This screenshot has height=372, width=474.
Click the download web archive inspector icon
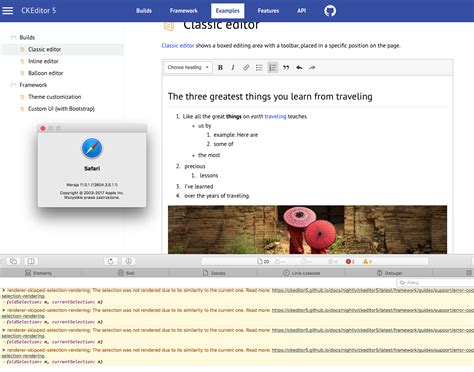click(x=128, y=261)
